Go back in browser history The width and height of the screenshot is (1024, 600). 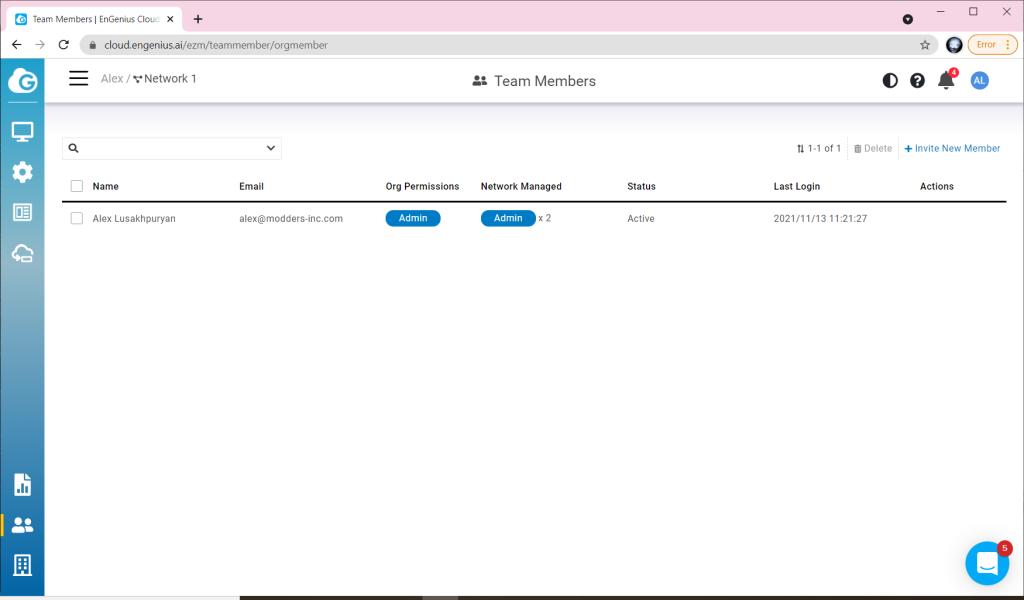[17, 45]
